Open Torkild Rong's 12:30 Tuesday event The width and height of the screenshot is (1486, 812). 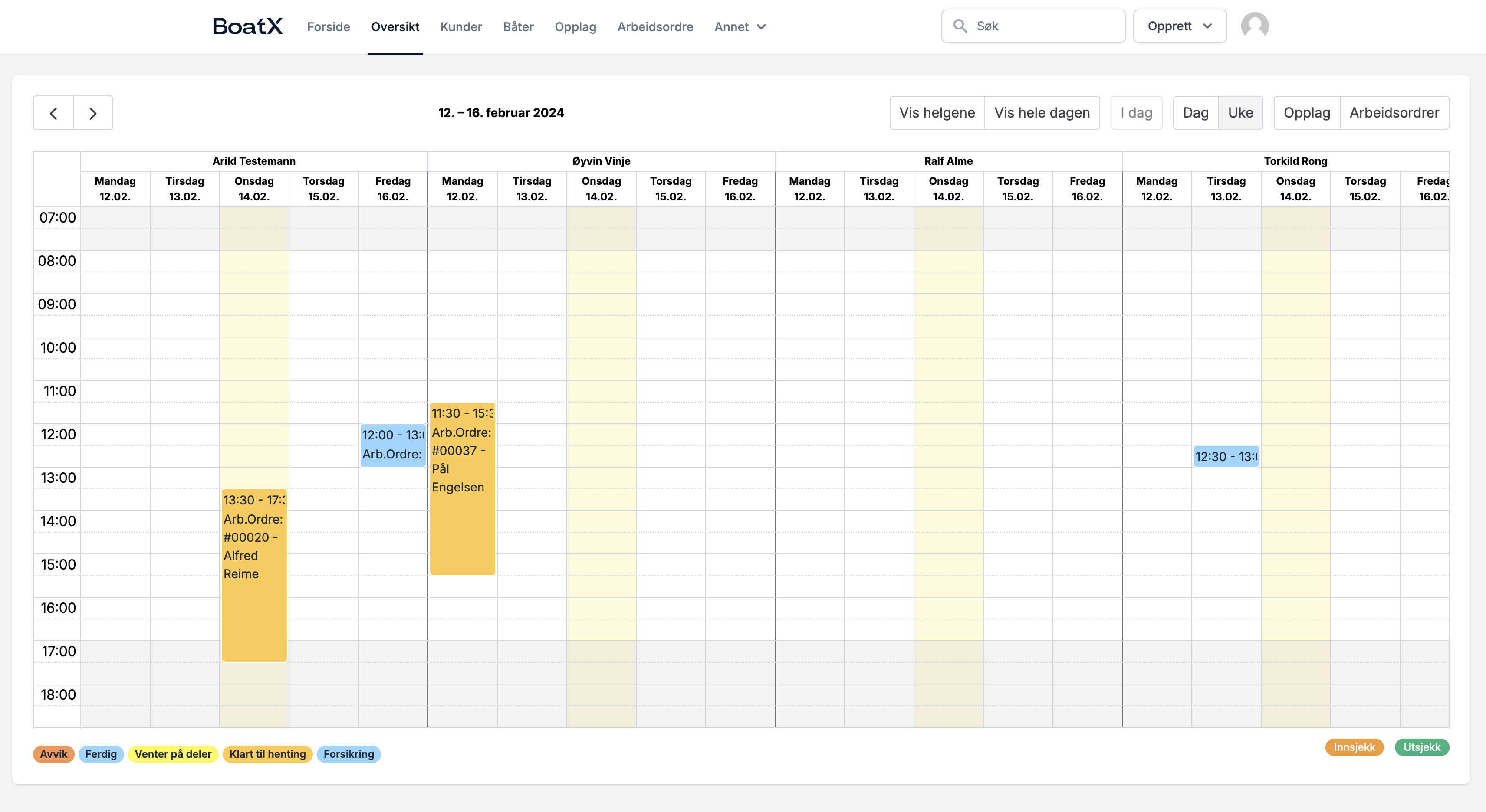click(x=1226, y=456)
